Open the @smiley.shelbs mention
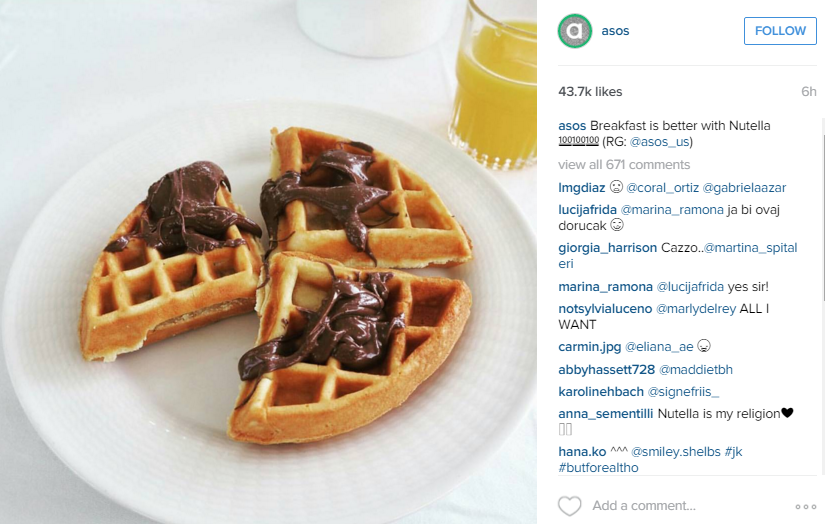This screenshot has height=524, width=825. (676, 452)
